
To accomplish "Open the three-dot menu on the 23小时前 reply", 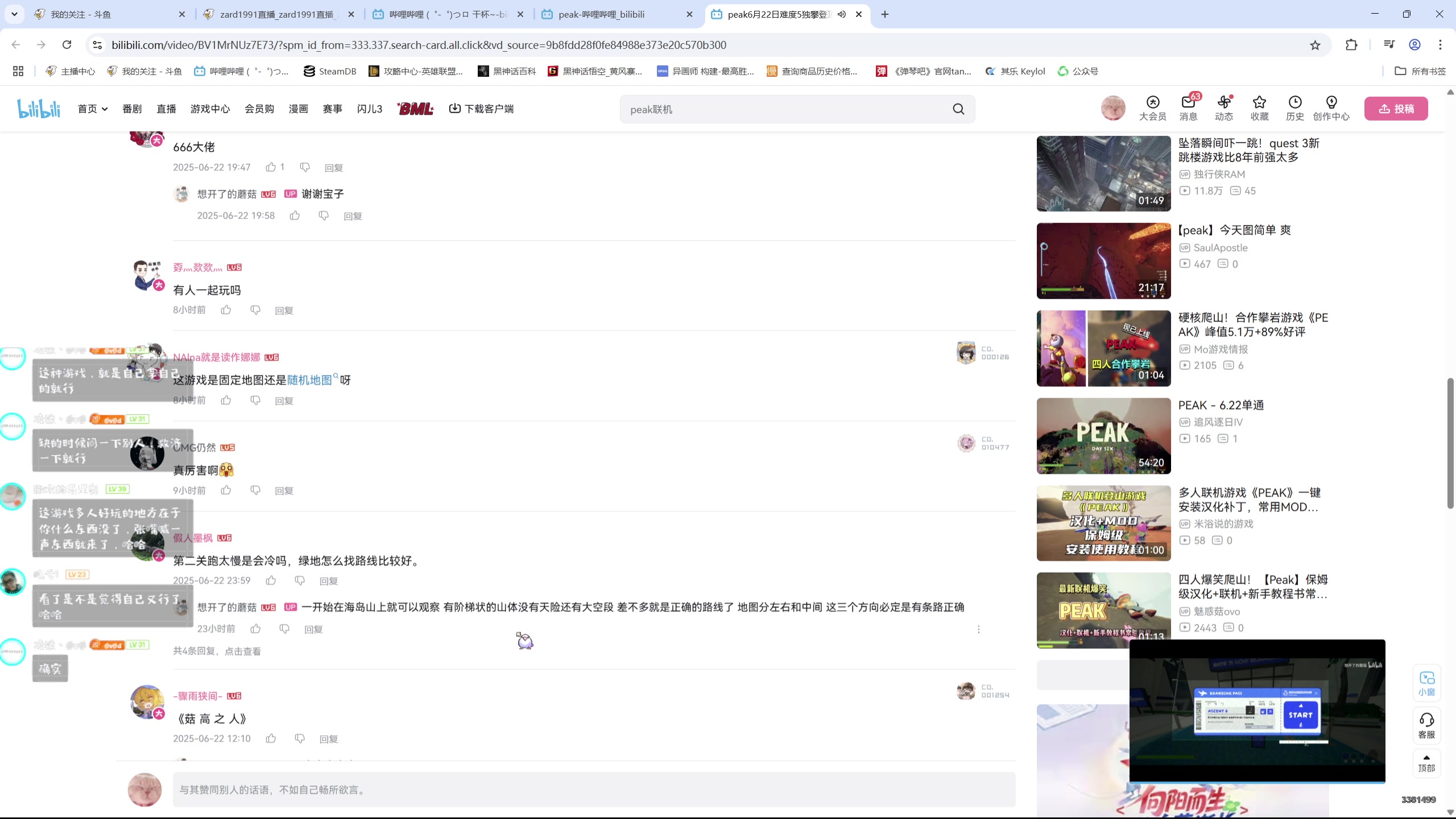I will (x=978, y=629).
